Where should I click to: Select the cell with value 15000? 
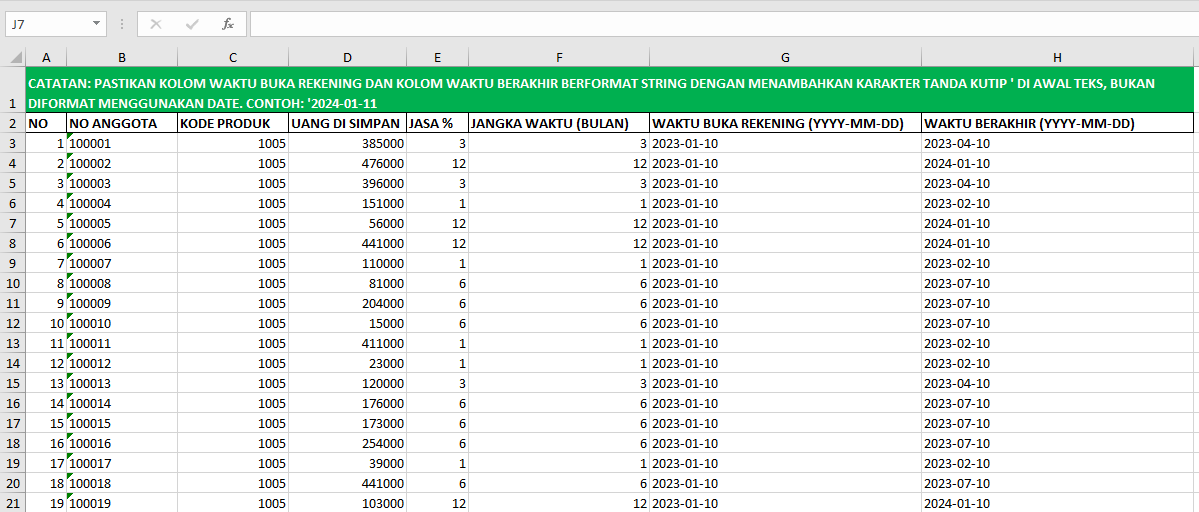pos(347,323)
